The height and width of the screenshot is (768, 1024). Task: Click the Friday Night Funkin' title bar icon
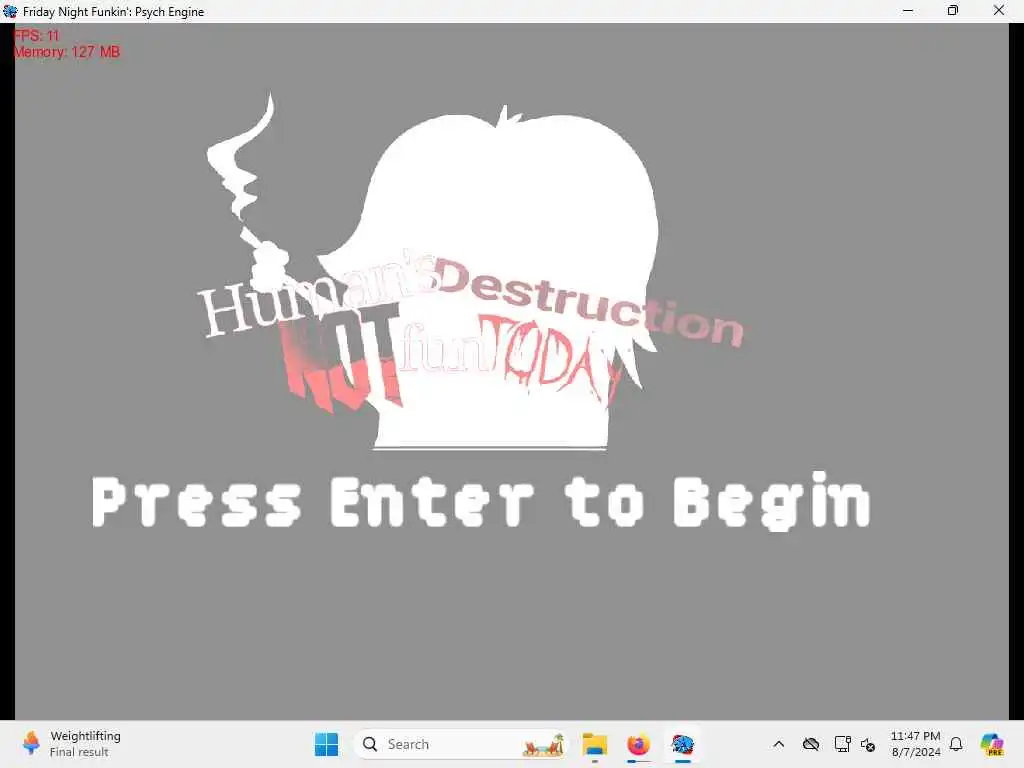click(x=10, y=11)
